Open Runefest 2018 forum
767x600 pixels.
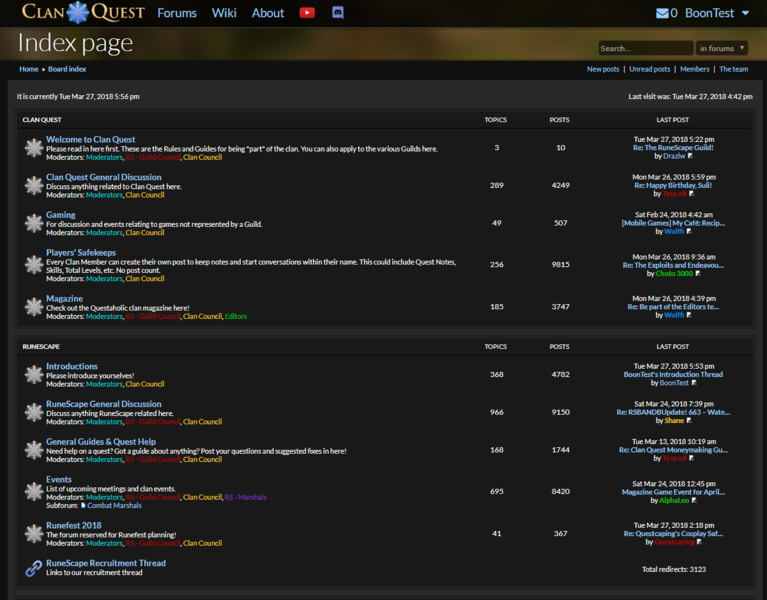74,525
